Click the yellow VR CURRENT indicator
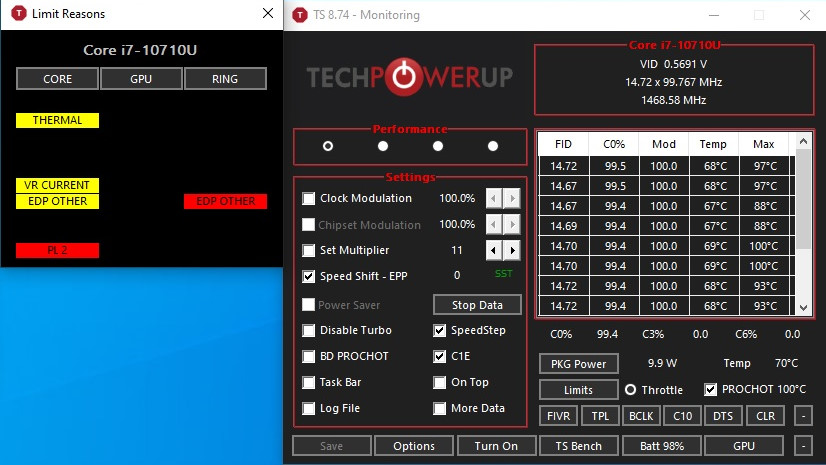The height and width of the screenshot is (465, 826). [57, 185]
